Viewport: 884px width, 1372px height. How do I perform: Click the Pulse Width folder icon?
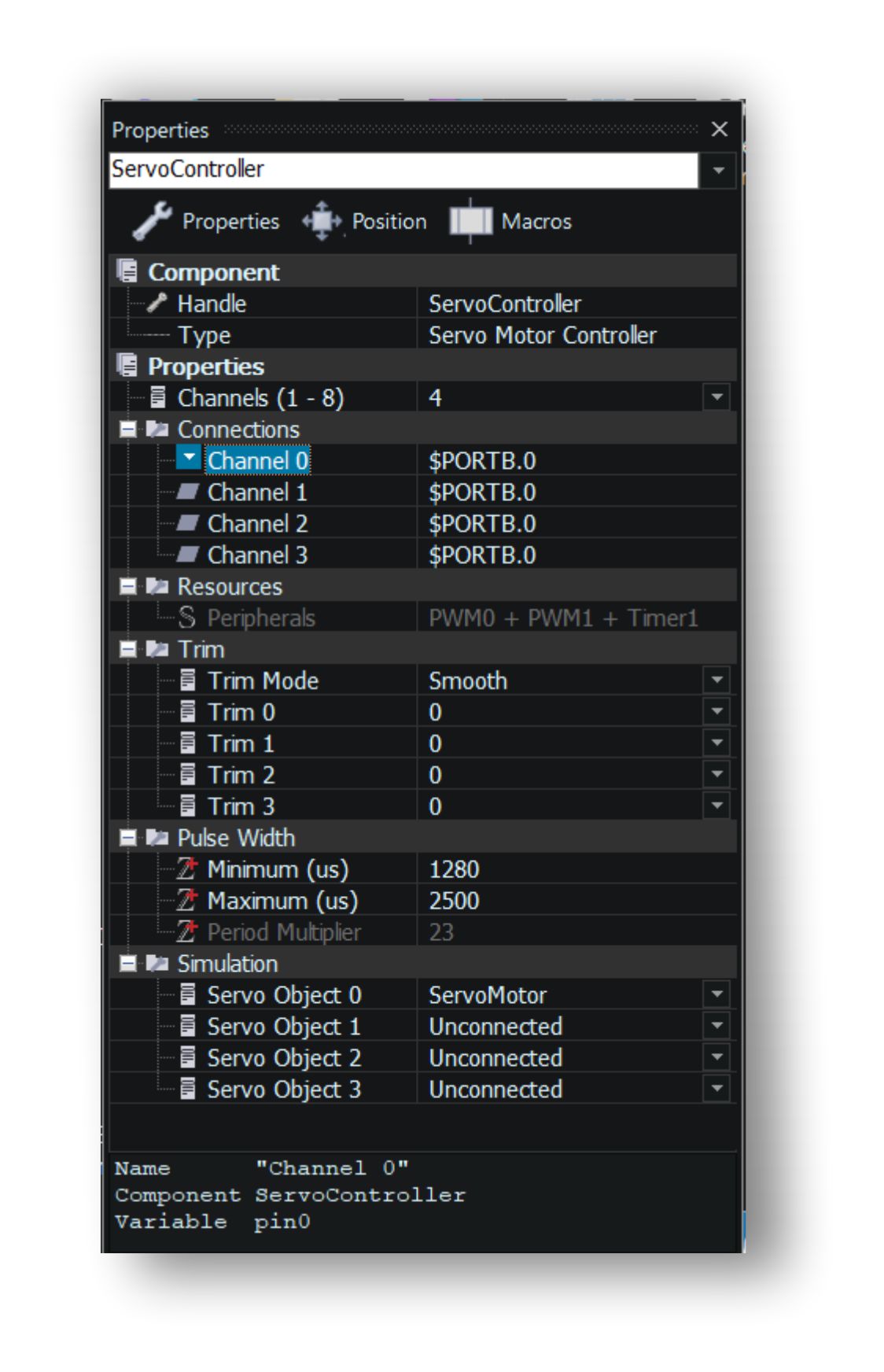coord(157,838)
